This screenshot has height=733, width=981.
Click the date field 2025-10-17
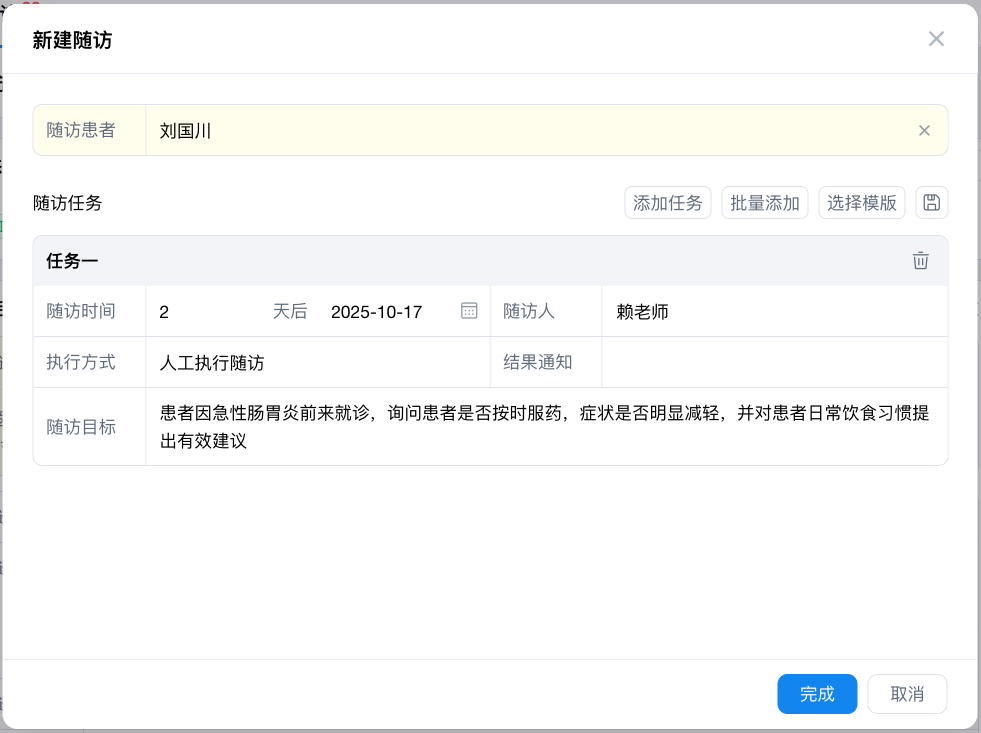point(376,311)
